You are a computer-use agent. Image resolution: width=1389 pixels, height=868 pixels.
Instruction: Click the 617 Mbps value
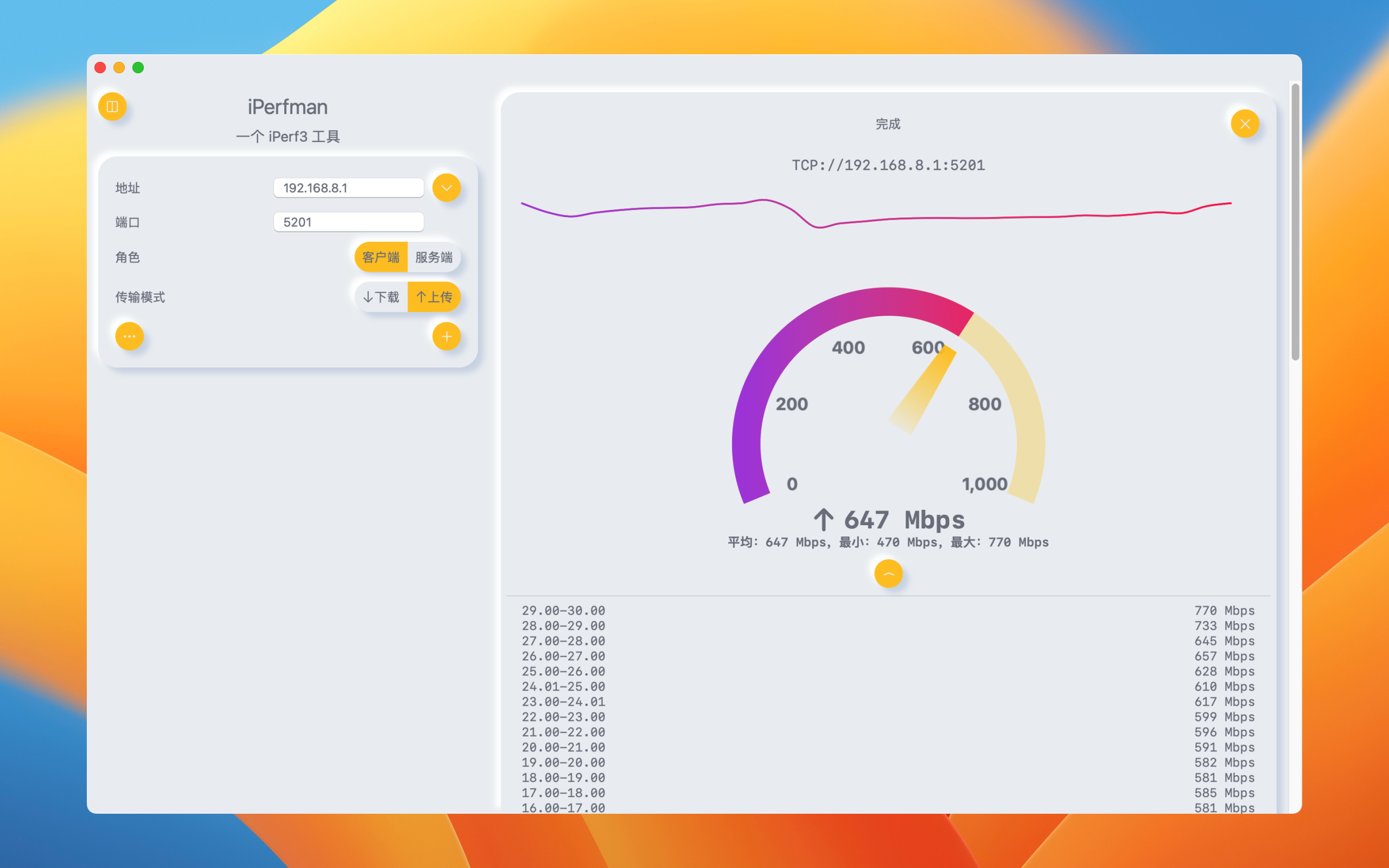(1224, 702)
